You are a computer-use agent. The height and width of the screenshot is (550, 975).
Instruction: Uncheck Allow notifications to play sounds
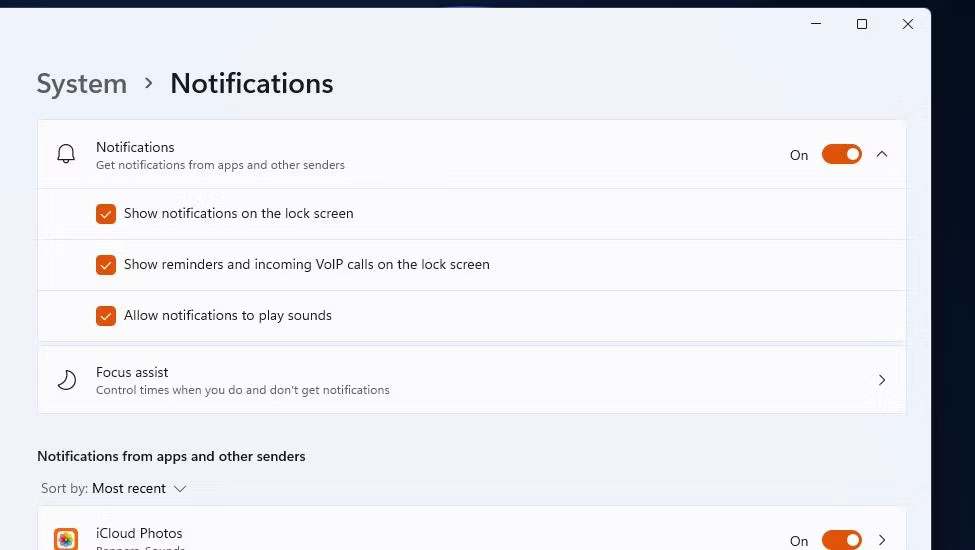(106, 316)
